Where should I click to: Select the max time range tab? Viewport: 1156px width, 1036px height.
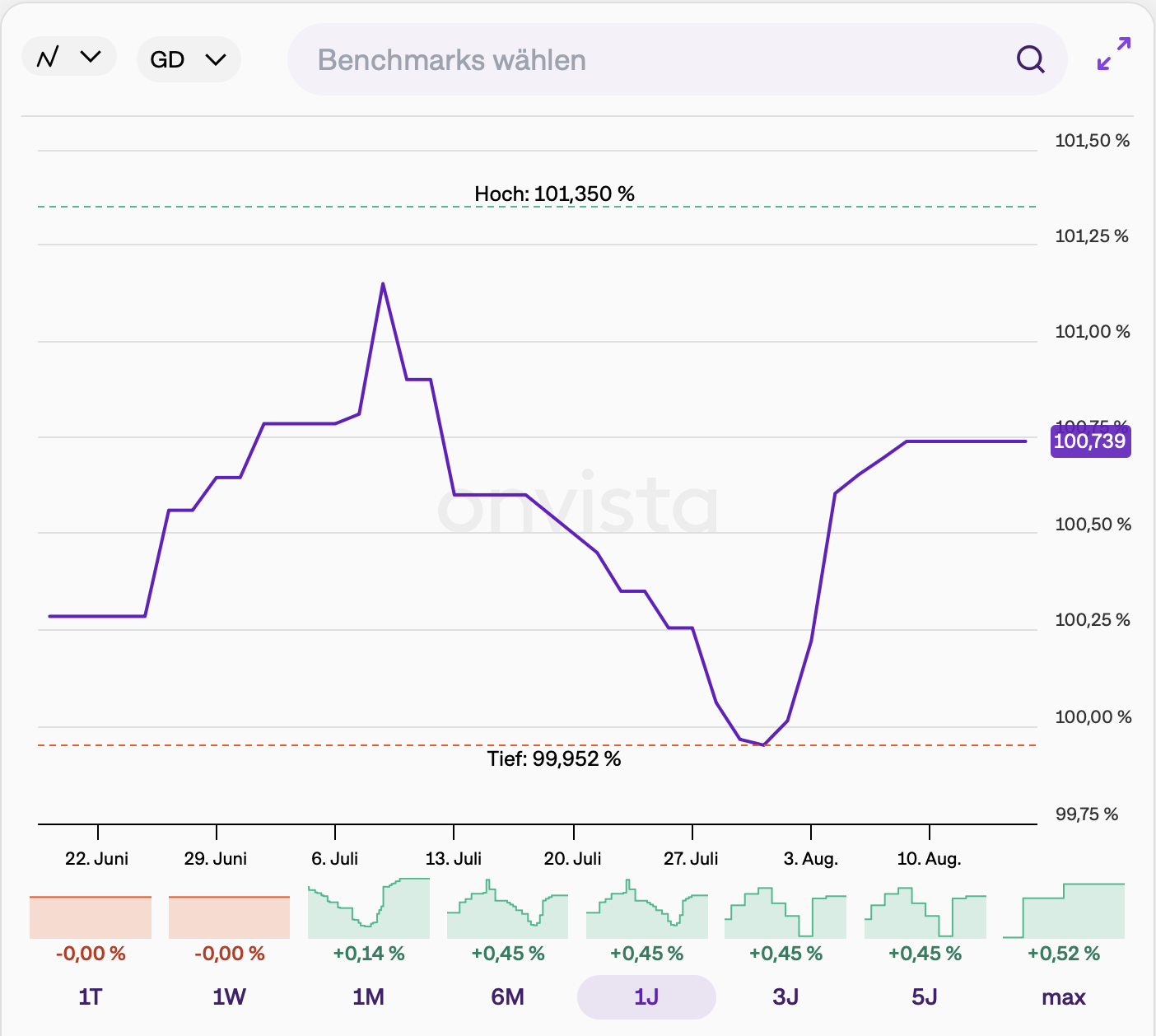pyautogui.click(x=1064, y=997)
